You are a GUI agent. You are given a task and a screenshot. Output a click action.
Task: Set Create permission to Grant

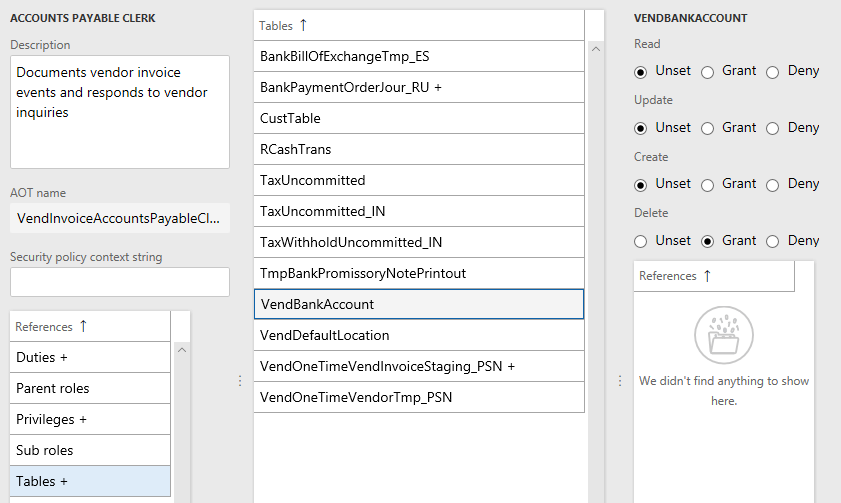707,185
